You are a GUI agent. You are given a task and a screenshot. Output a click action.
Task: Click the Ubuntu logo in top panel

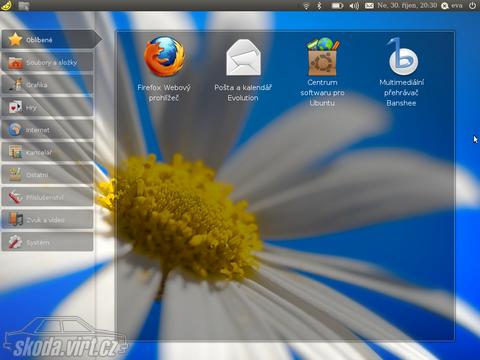click(x=6, y=5)
